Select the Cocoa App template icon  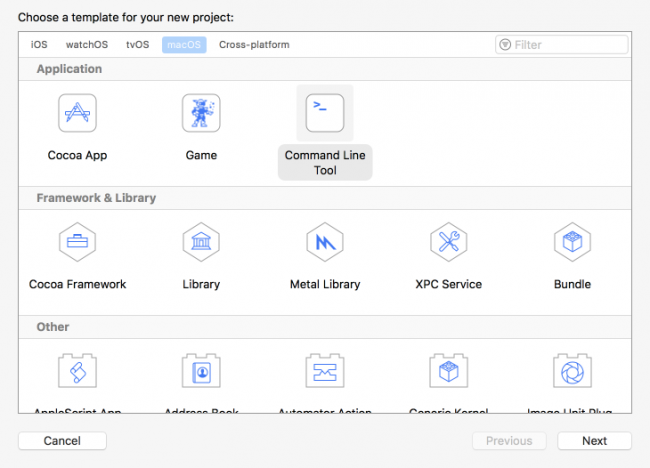[78, 113]
